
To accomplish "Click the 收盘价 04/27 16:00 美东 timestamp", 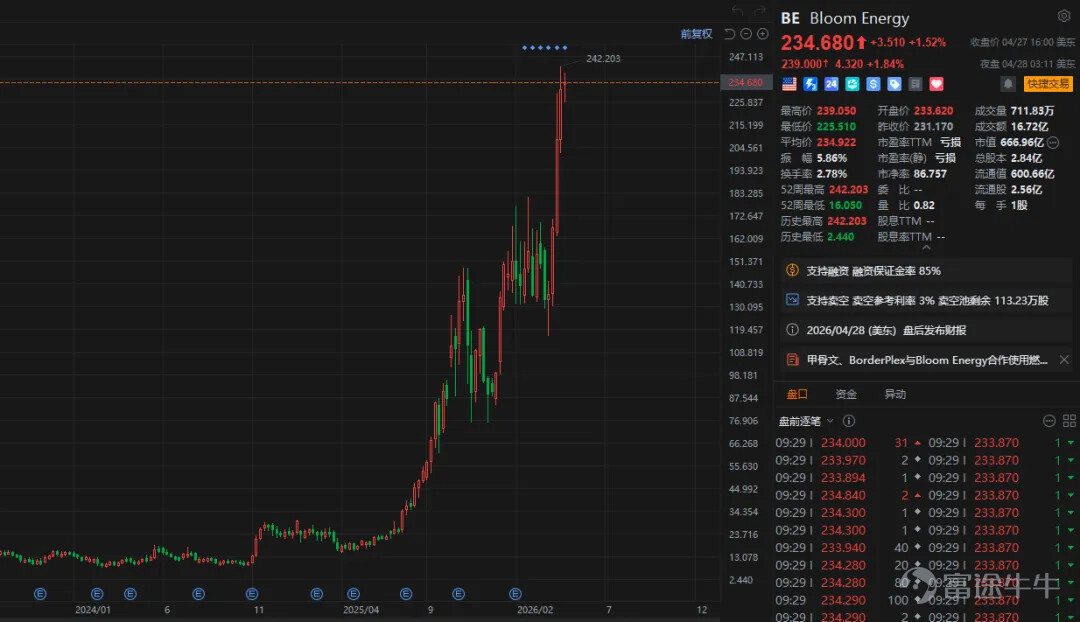I will [x=1023, y=42].
